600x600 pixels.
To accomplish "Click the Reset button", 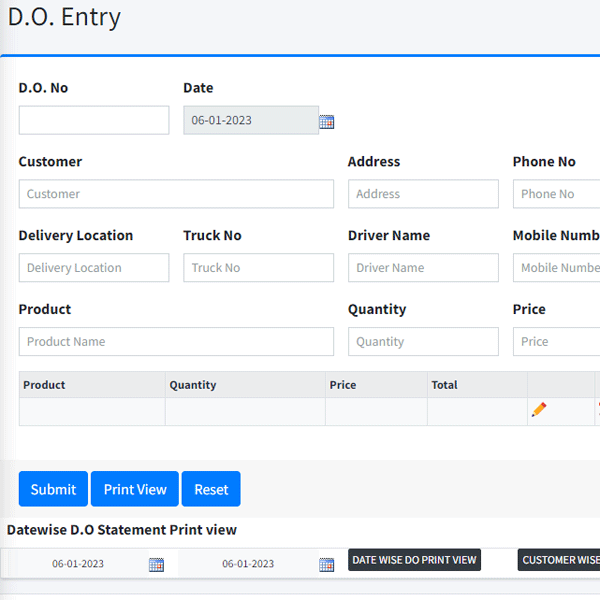I will (x=211, y=489).
